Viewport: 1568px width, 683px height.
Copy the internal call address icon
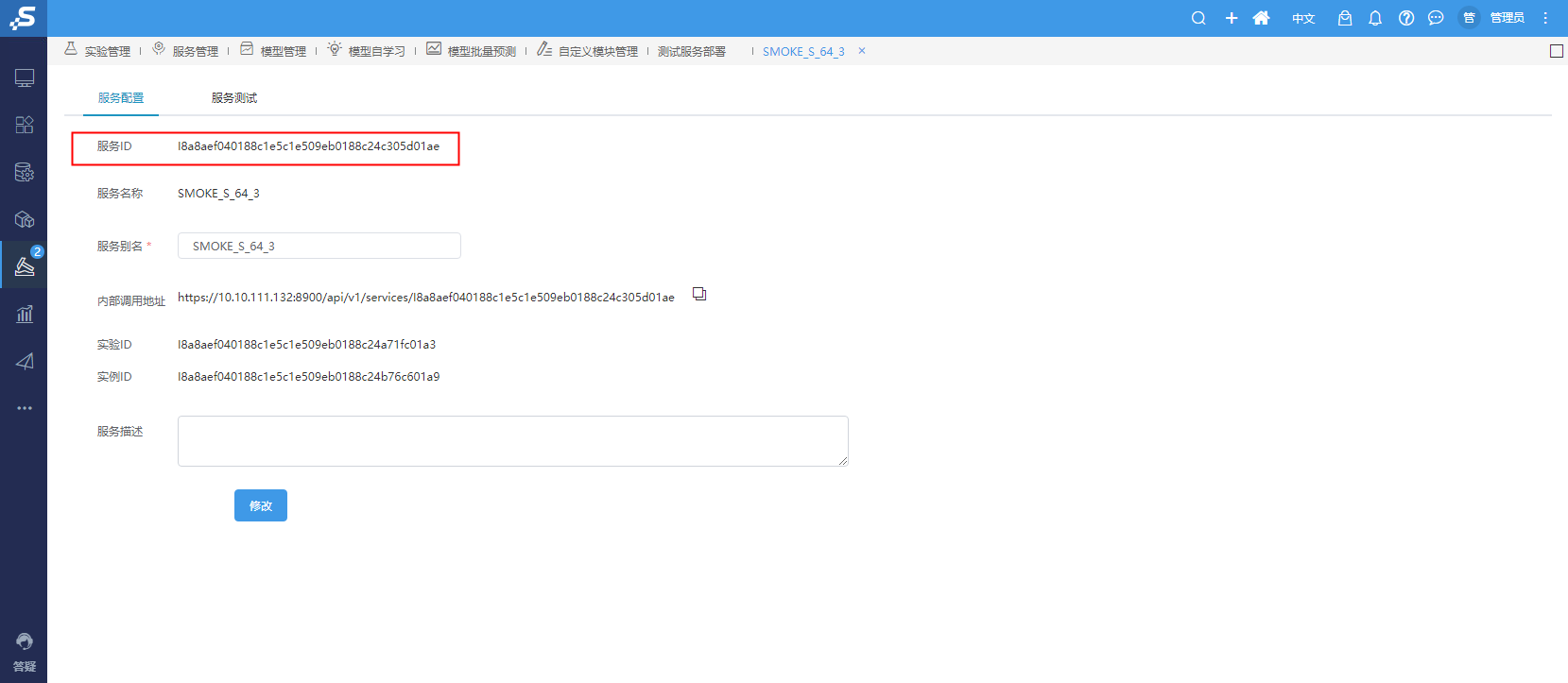coord(699,294)
